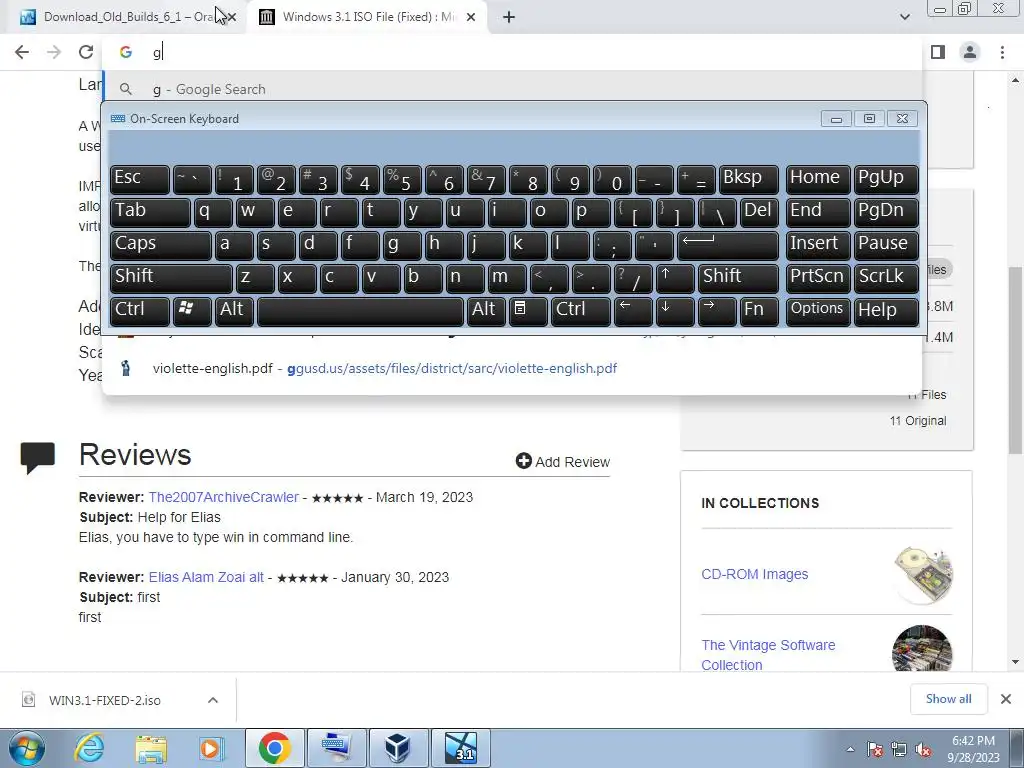Click Show all downloads button

tap(948, 699)
